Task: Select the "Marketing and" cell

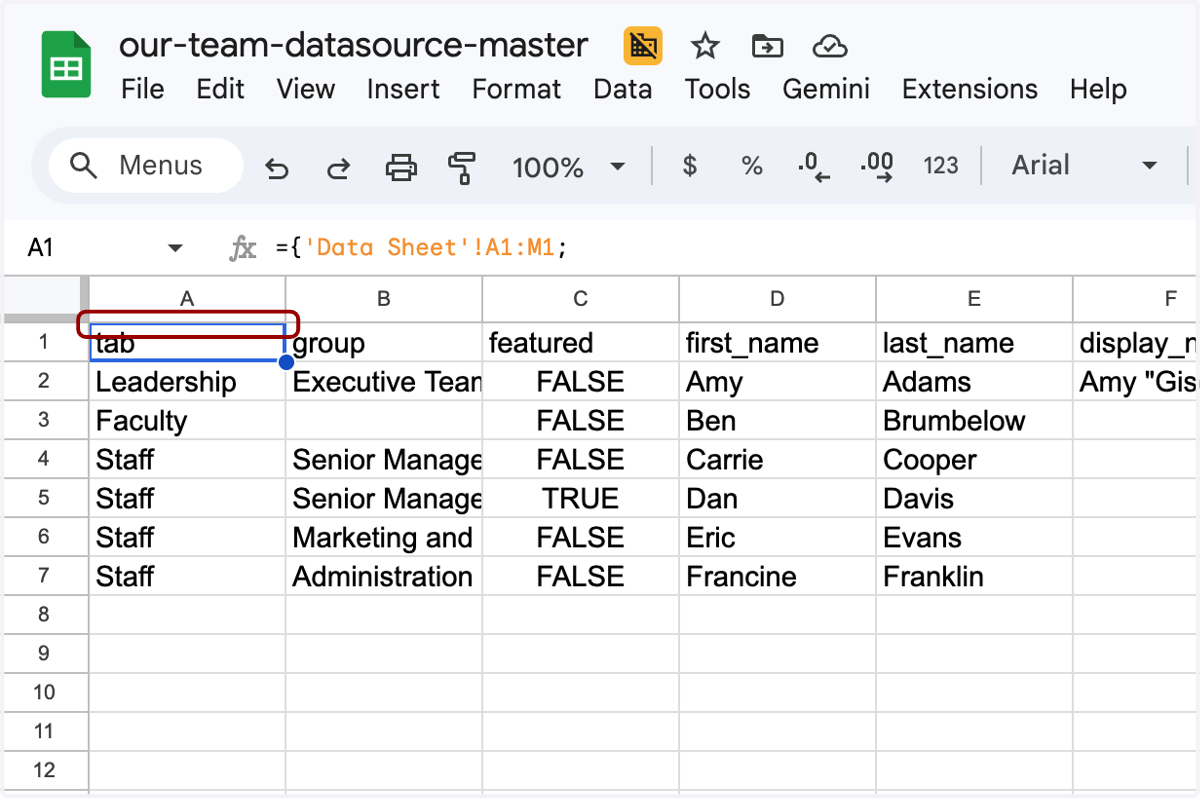Action: (384, 537)
